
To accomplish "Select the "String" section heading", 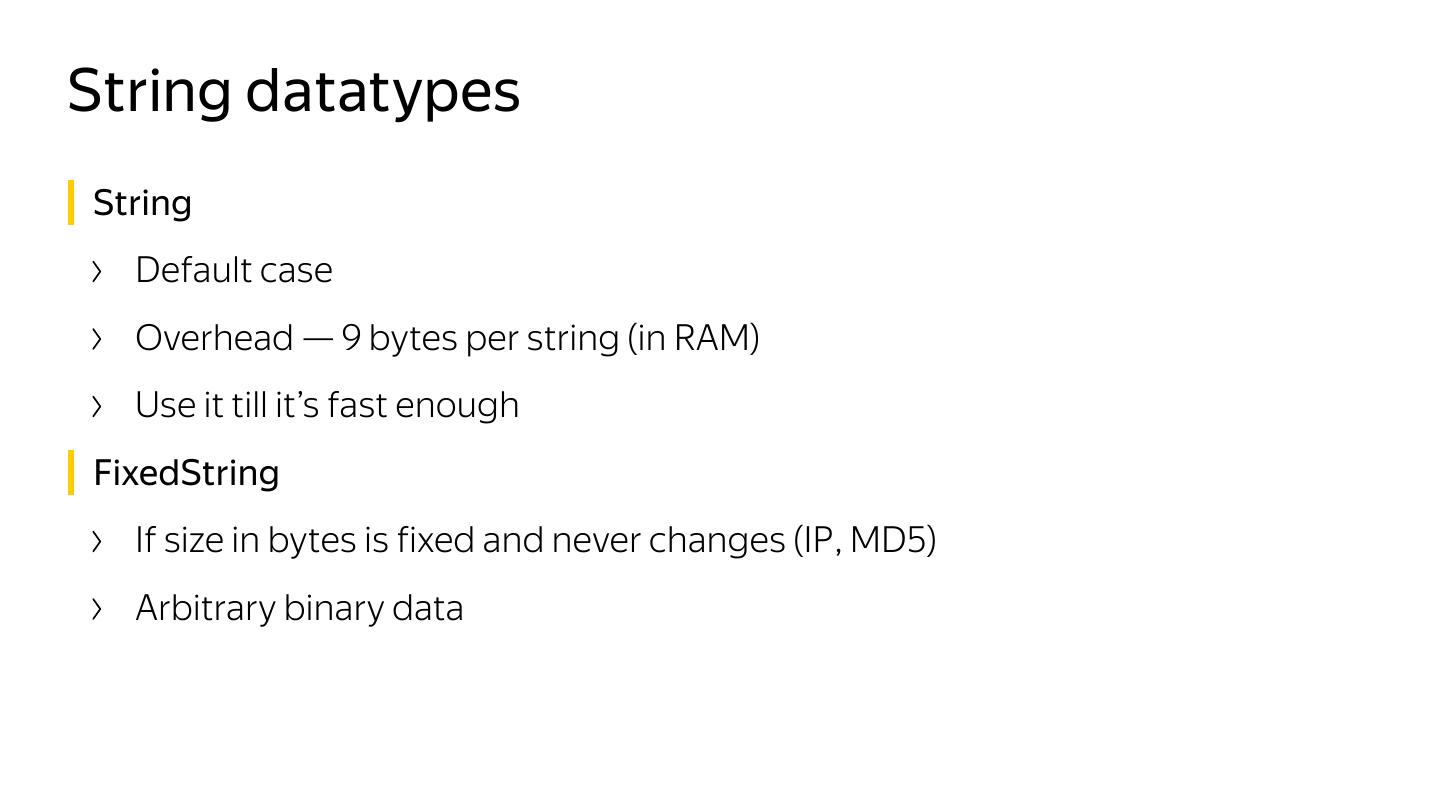I will pyautogui.click(x=142, y=203).
